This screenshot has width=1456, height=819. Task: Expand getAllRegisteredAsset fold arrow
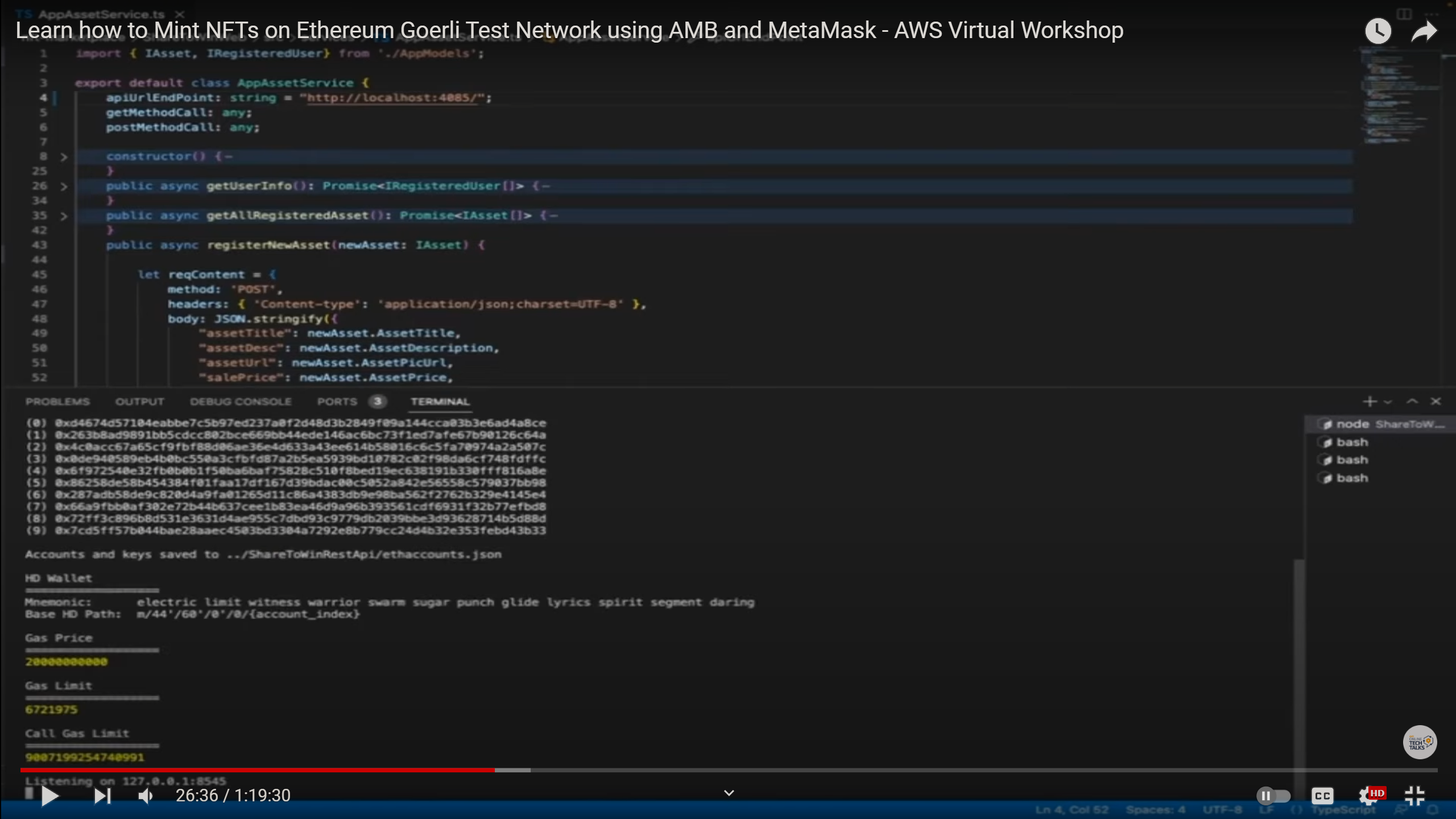(64, 216)
